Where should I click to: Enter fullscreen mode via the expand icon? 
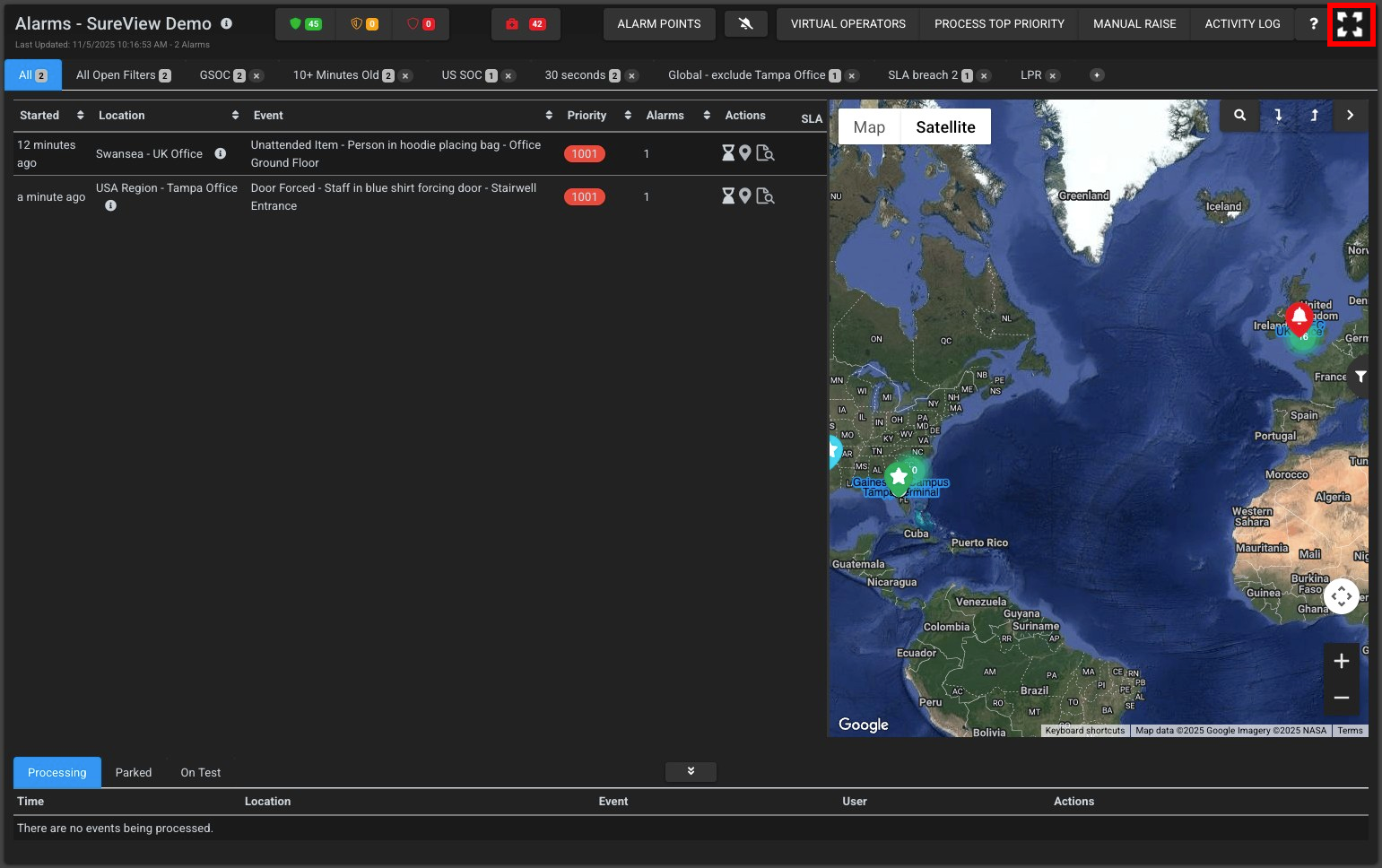[x=1349, y=24]
